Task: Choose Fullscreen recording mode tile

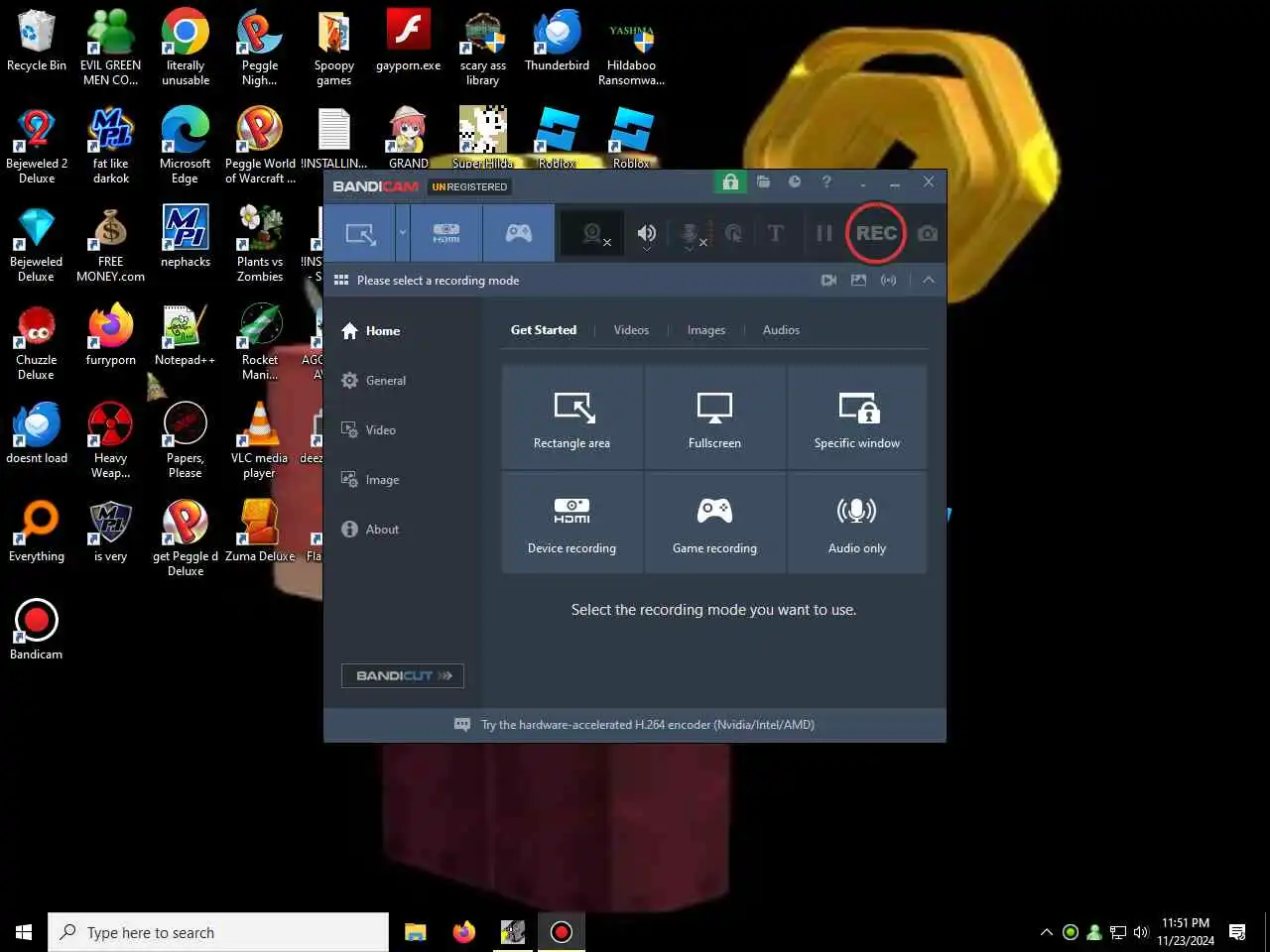Action: (x=714, y=417)
